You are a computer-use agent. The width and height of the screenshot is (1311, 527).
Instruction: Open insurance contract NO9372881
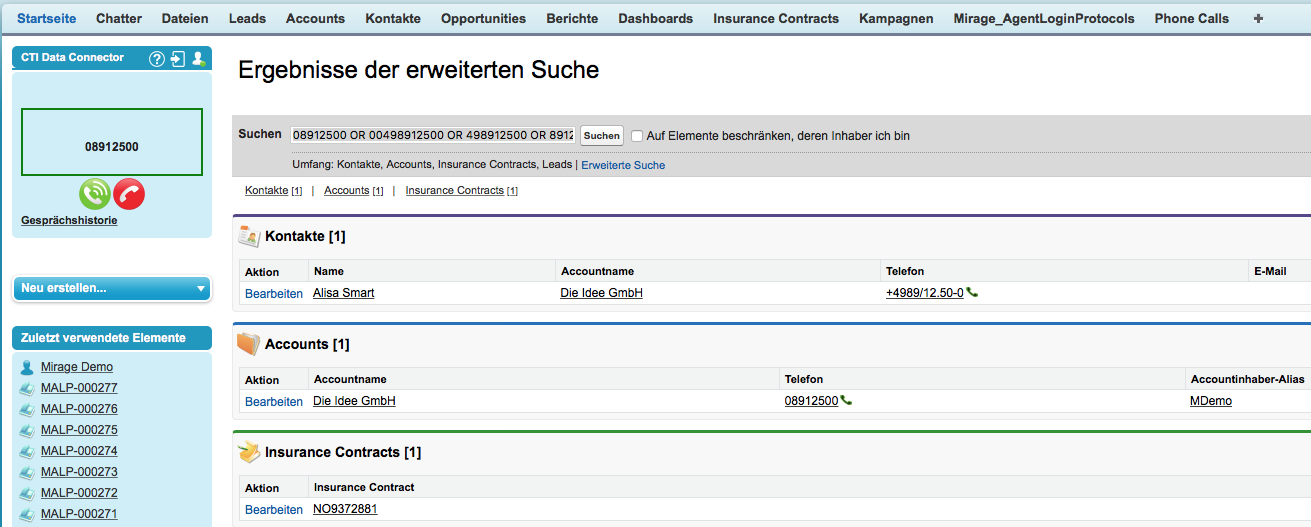(345, 509)
